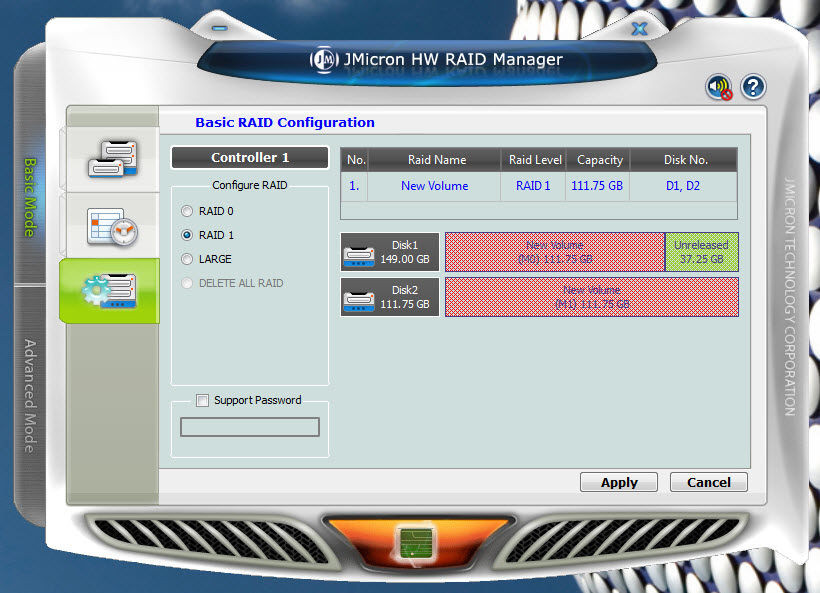Screen dimensions: 820x593
Task: Click the Unreleased 37.25 GB green segment
Action: [x=701, y=252]
